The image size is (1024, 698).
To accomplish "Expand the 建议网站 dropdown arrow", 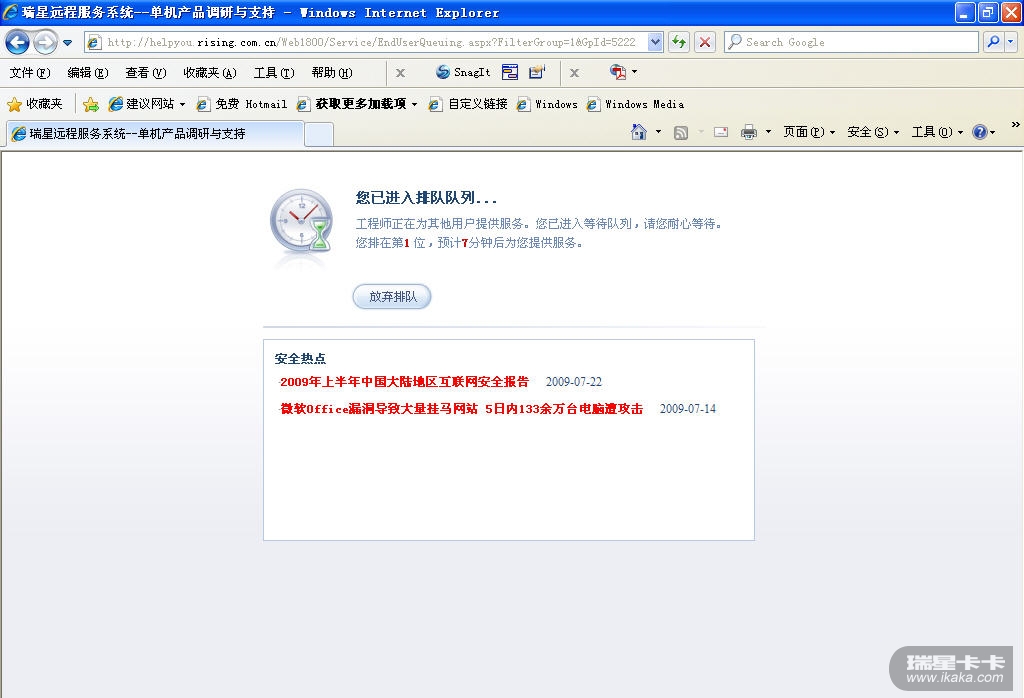I will click(182, 104).
